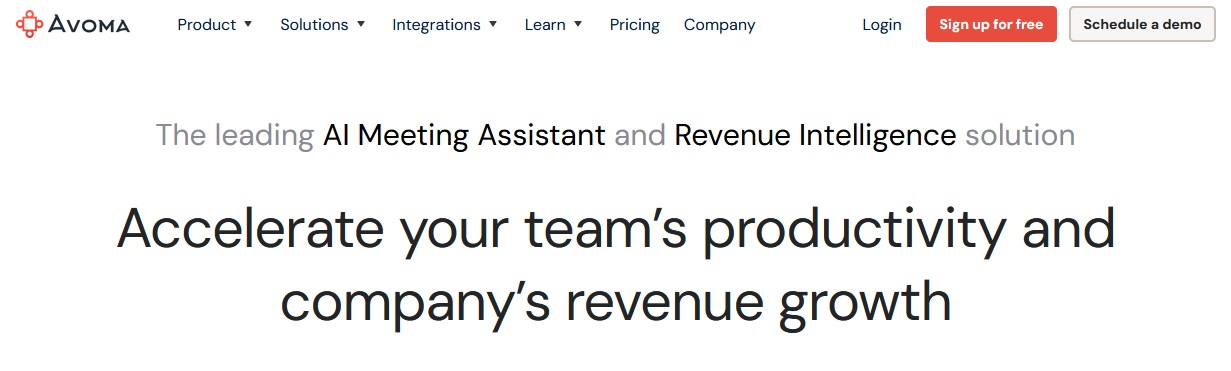Open the Learn menu
Viewport: 1231px width, 371px height.
pyautogui.click(x=545, y=25)
